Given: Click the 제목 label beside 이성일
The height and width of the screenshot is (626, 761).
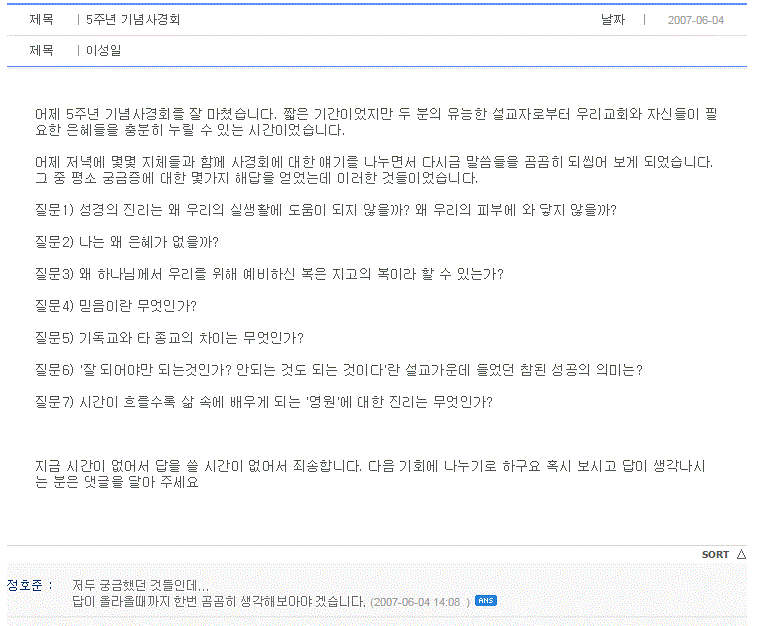Looking at the screenshot, I should [x=41, y=50].
